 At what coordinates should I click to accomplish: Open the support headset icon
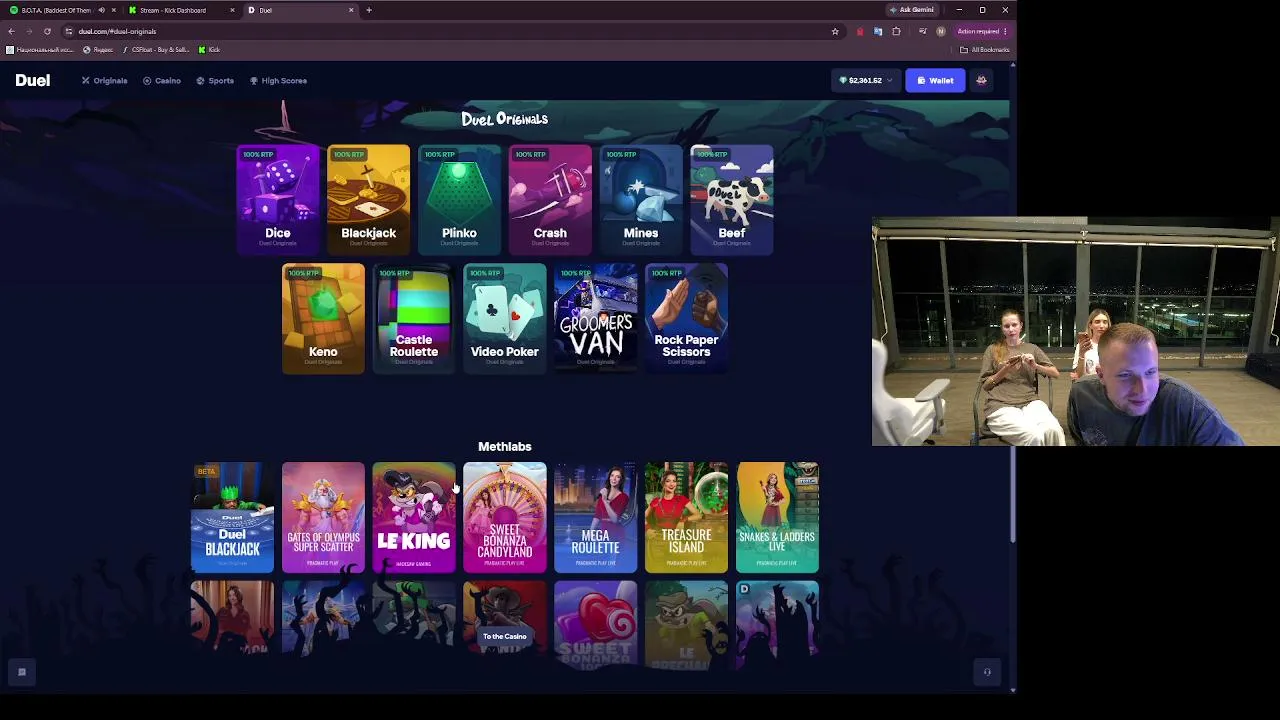987,672
